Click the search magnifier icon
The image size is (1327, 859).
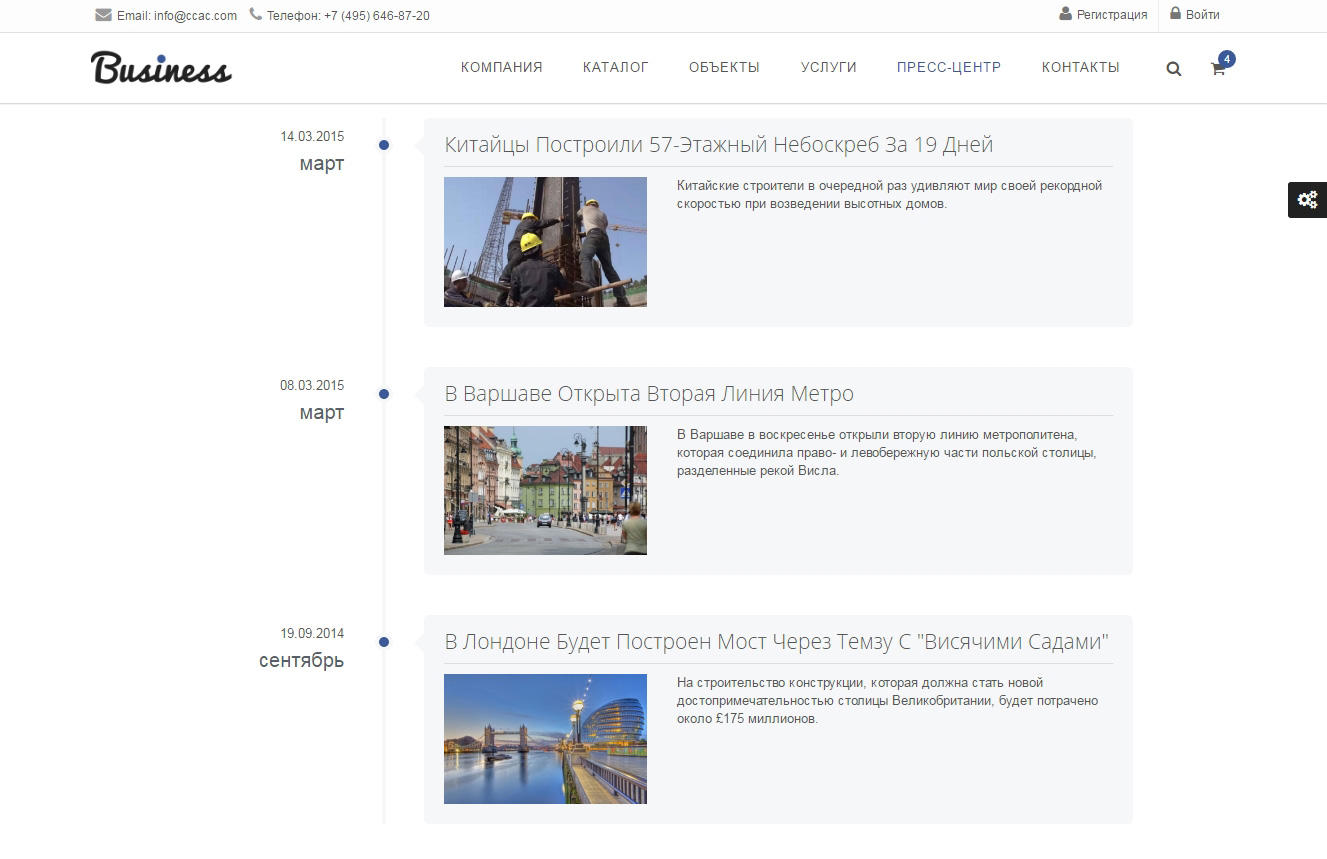pyautogui.click(x=1174, y=69)
